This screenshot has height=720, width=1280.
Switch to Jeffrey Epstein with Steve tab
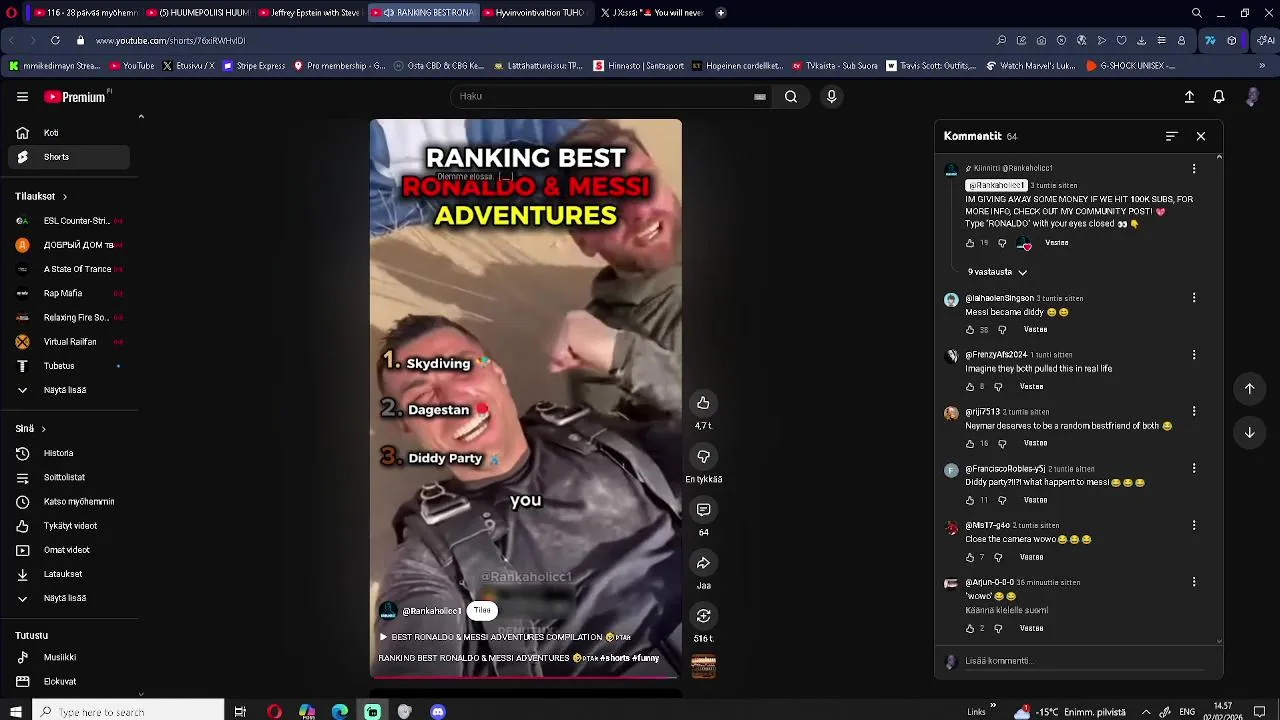[309, 13]
